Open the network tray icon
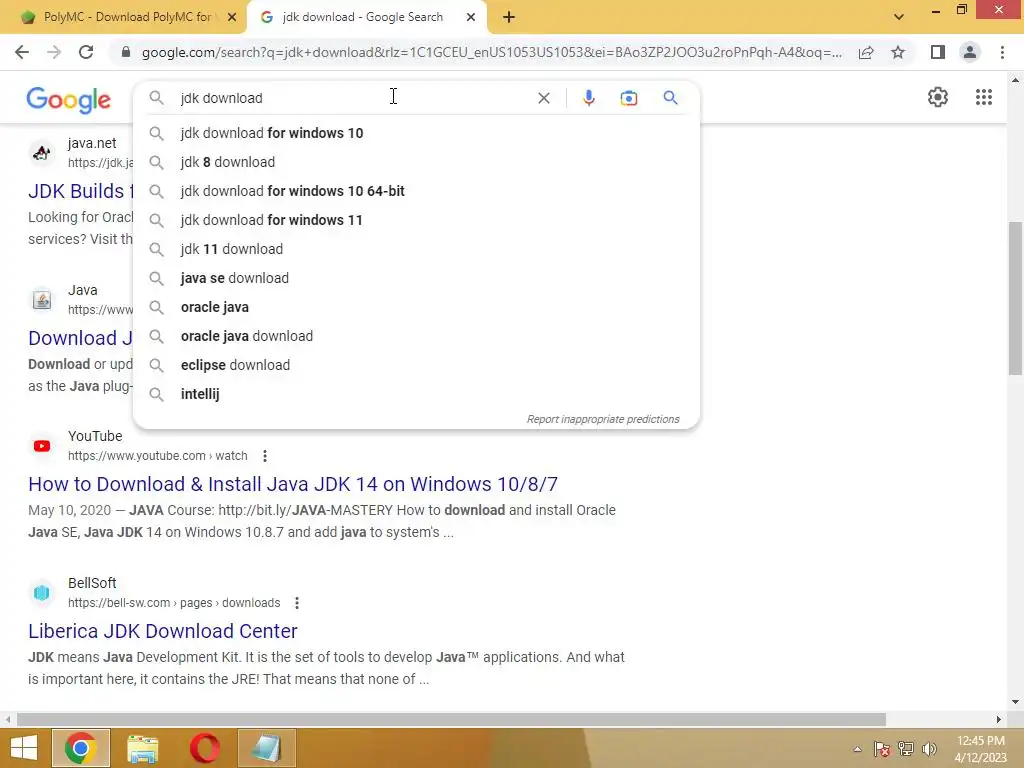 click(x=905, y=749)
